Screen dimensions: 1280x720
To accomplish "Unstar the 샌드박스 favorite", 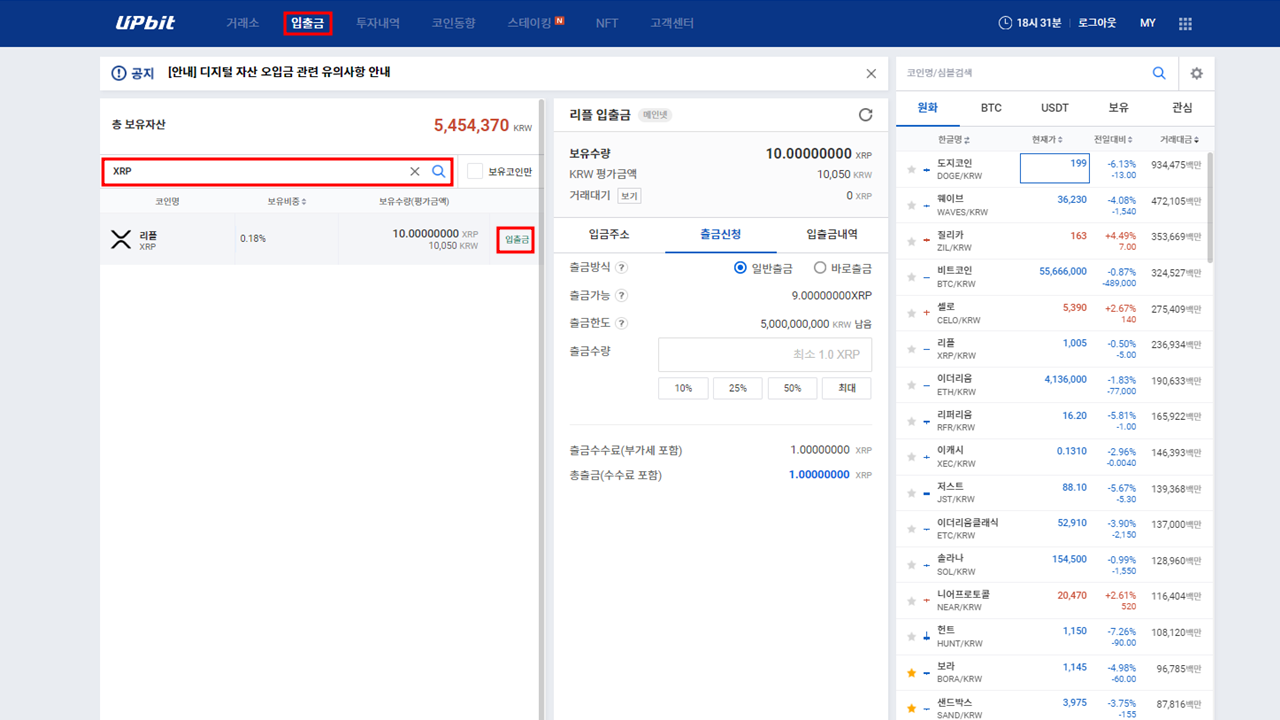I will (911, 709).
